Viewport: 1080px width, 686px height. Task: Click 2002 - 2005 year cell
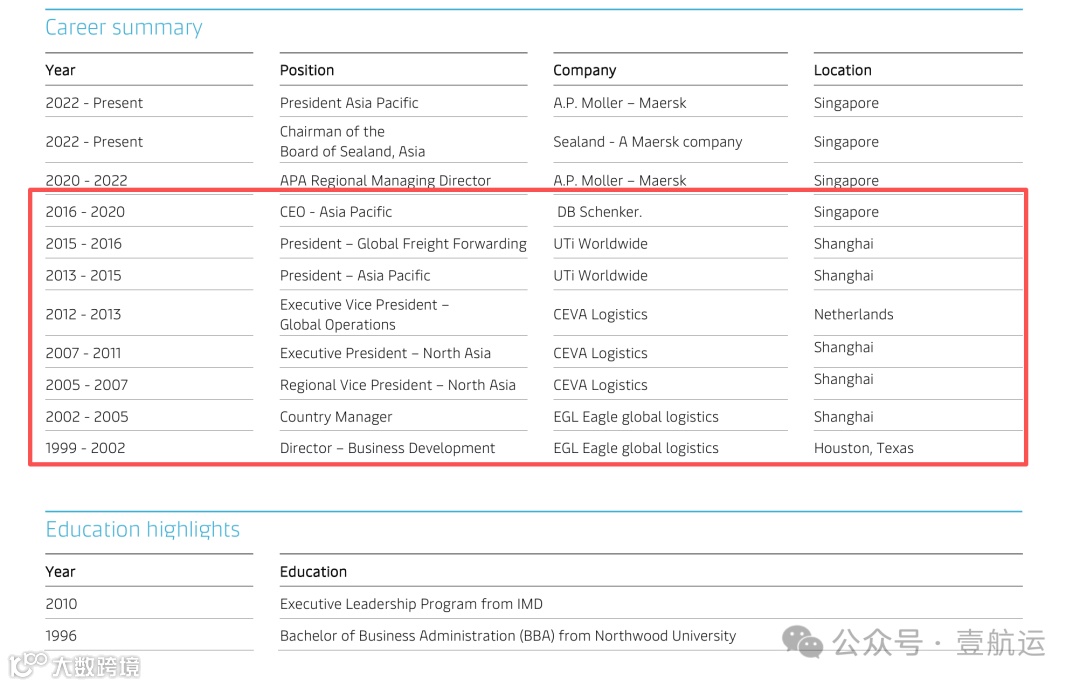click(x=87, y=417)
